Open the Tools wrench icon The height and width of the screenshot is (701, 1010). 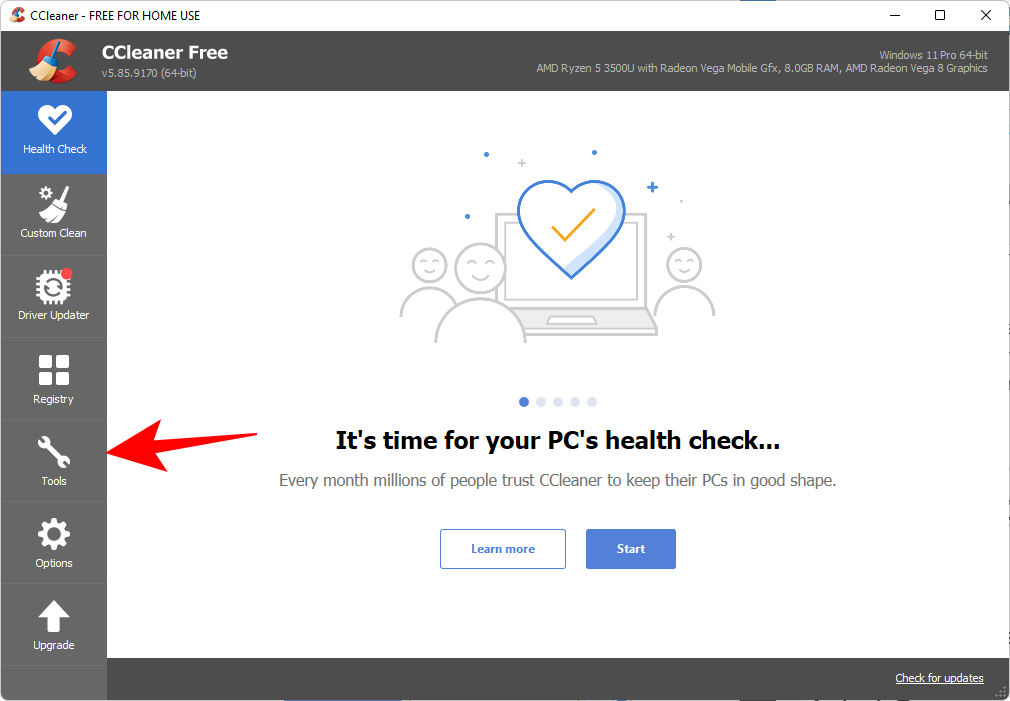click(x=54, y=452)
